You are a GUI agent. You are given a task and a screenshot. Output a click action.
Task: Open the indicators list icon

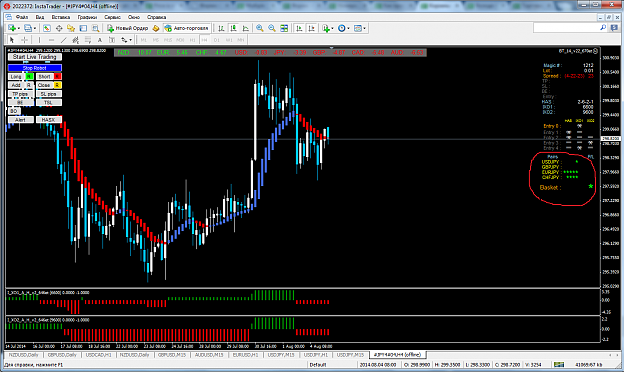tap(326, 28)
